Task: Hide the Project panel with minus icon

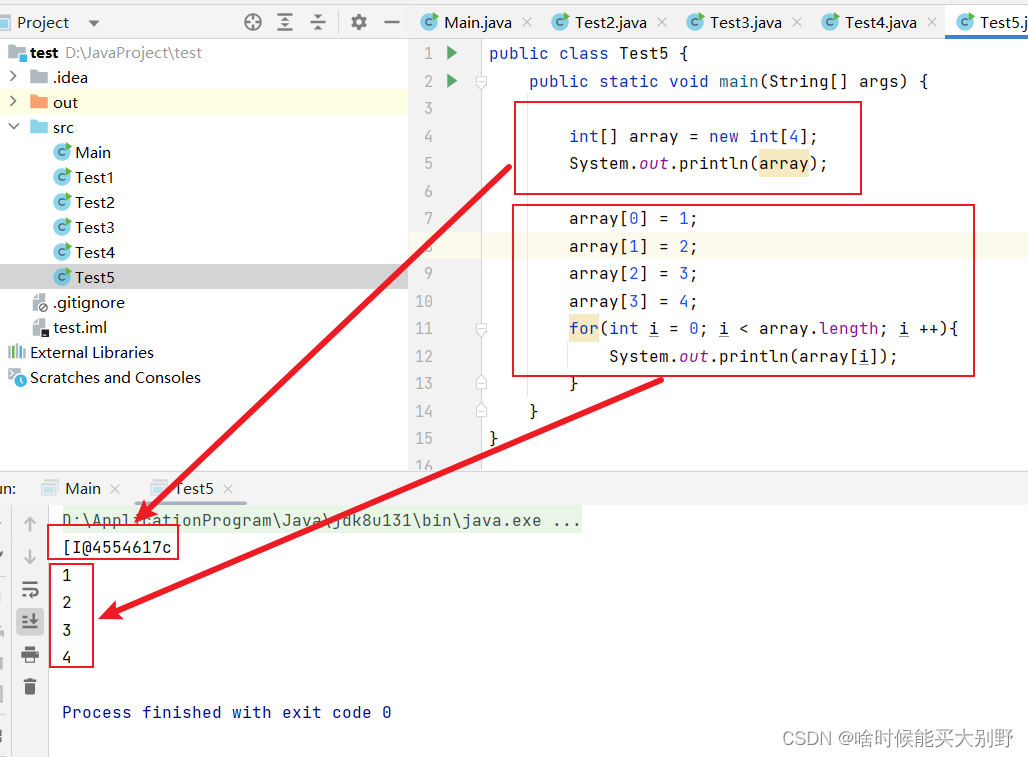Action: pyautogui.click(x=392, y=22)
